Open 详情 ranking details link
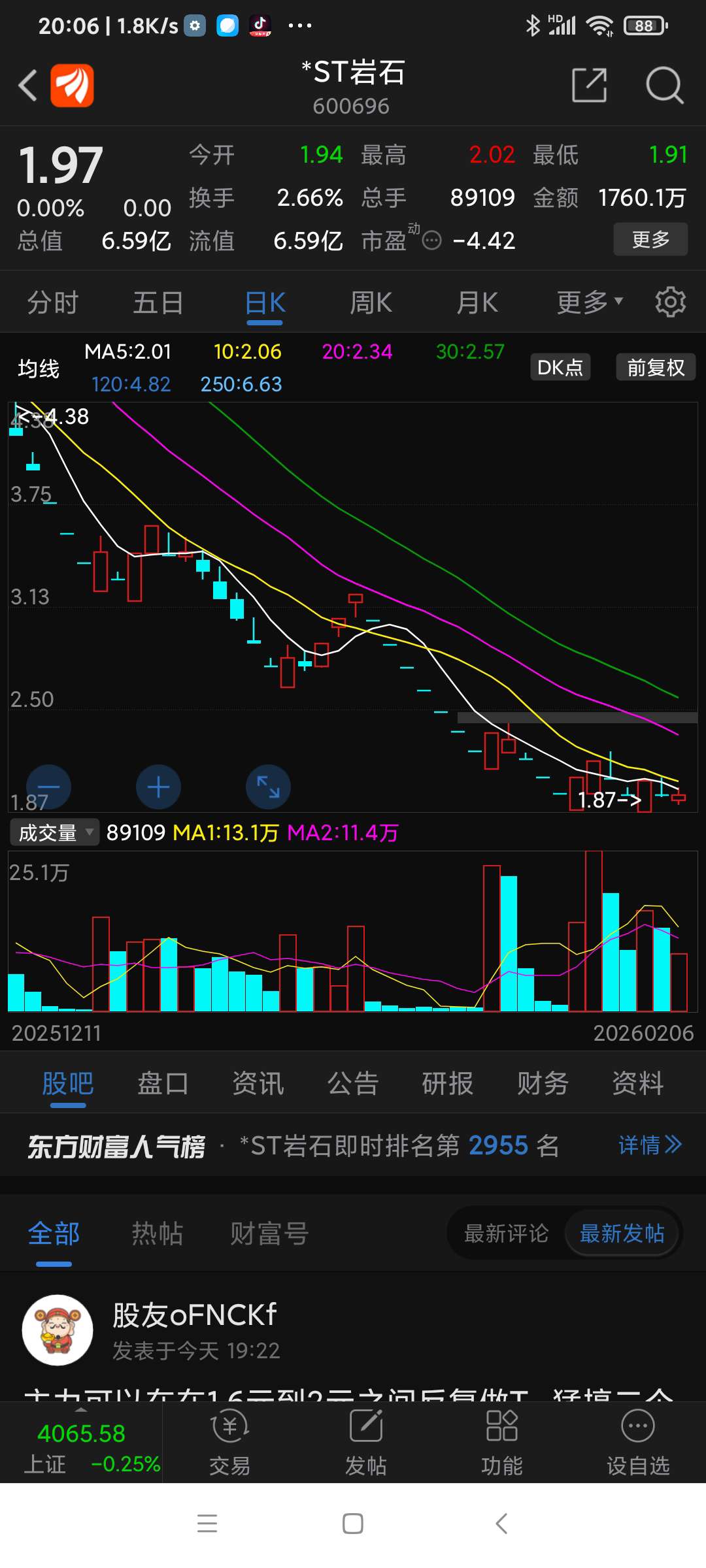This screenshot has height=1568, width=706. point(650,1145)
